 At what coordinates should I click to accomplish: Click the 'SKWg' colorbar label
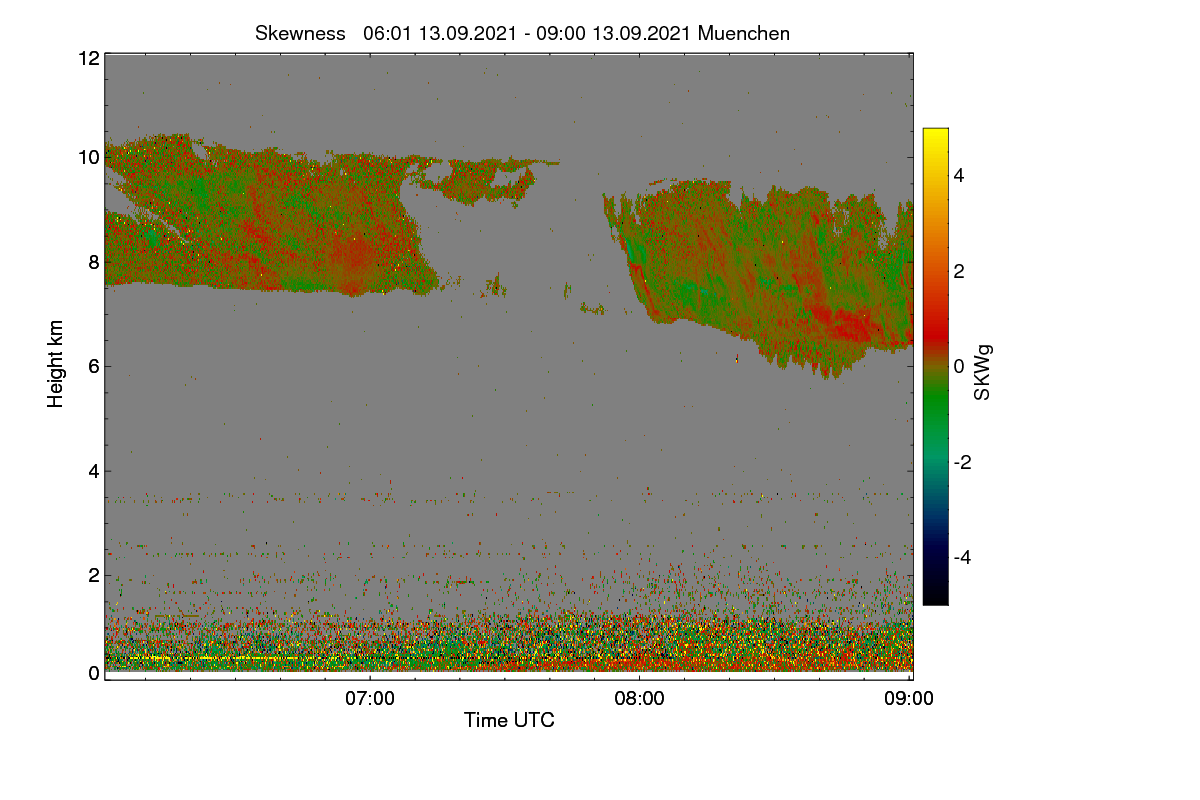pyautogui.click(x=983, y=373)
